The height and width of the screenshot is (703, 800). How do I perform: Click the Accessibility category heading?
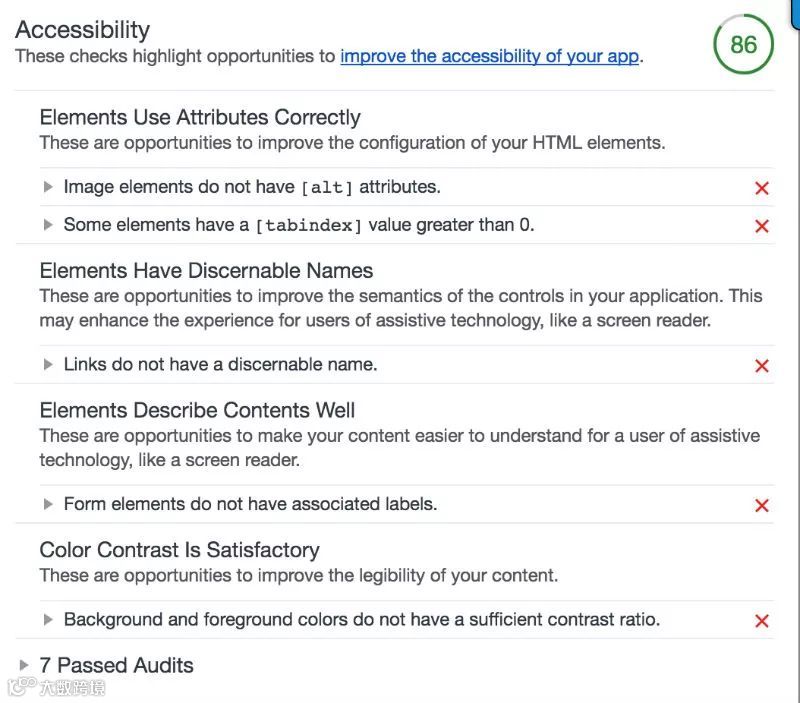pyautogui.click(x=82, y=30)
